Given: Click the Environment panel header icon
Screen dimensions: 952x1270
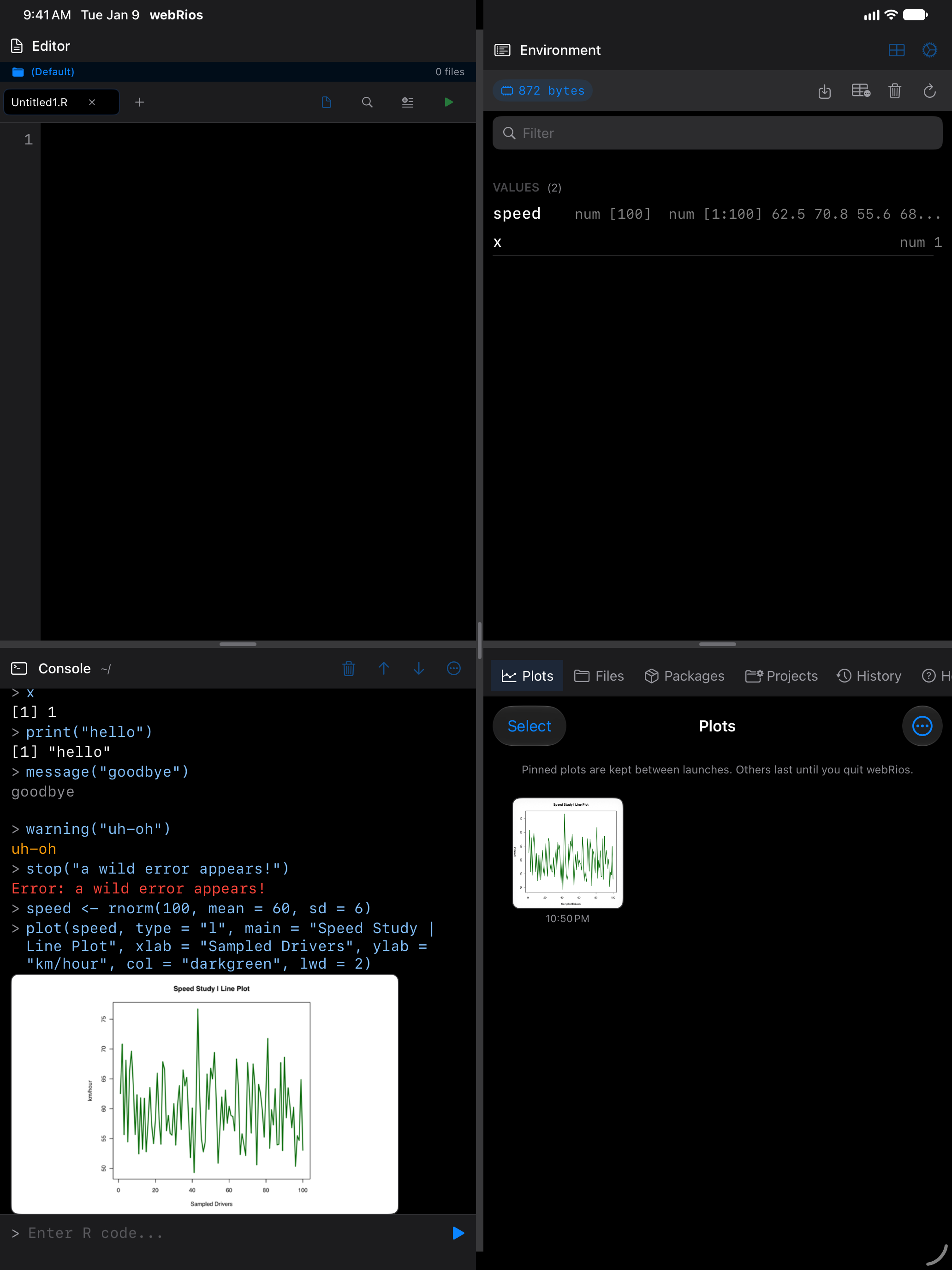Looking at the screenshot, I should (502, 50).
